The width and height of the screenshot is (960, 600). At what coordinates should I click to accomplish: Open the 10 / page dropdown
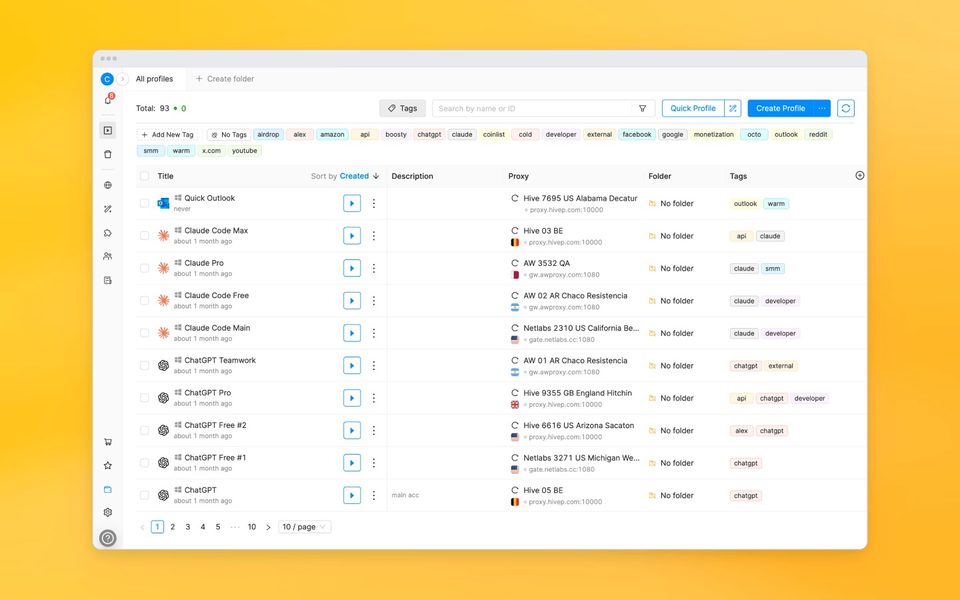305,527
